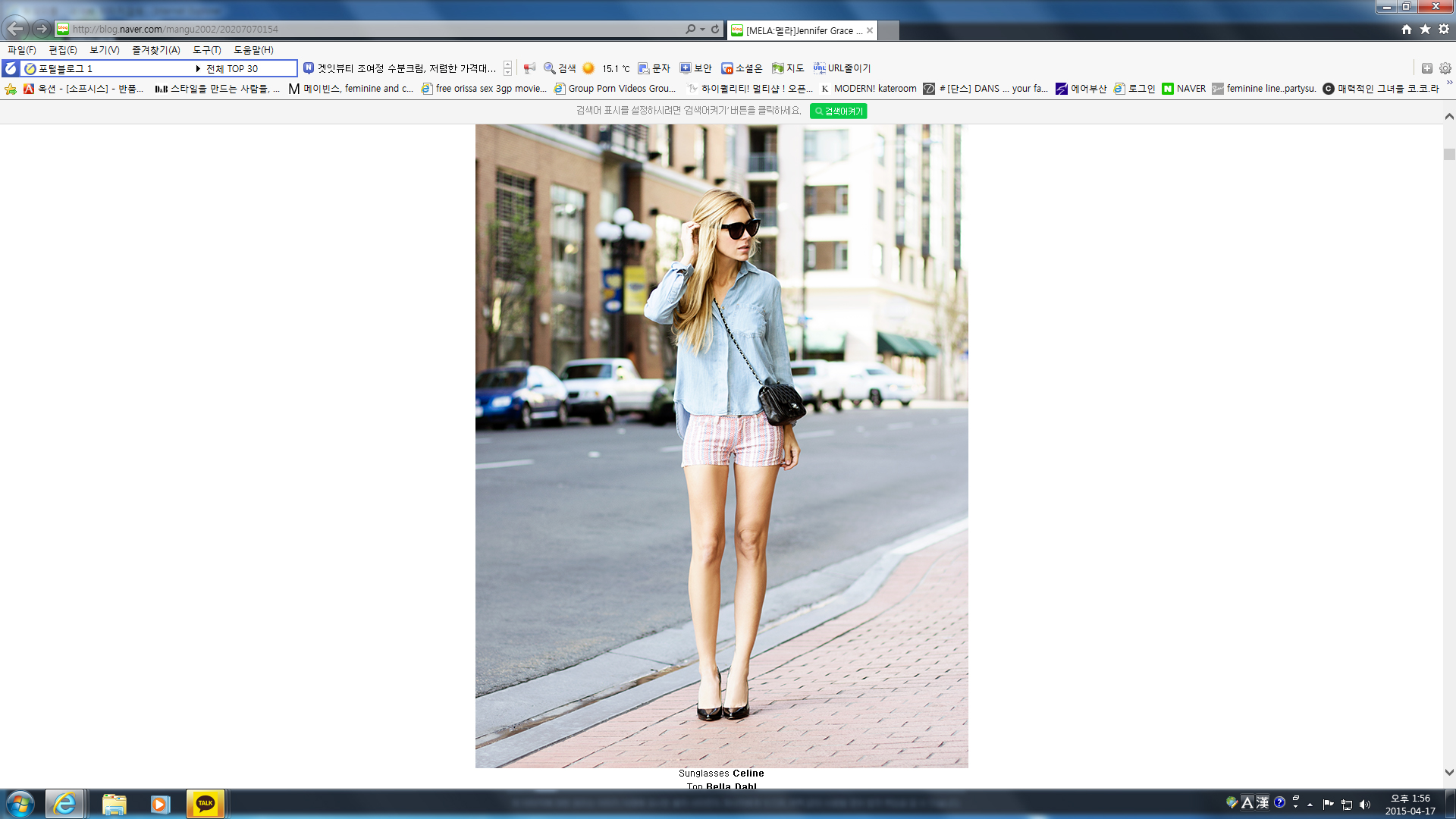This screenshot has width=1456, height=819.
Task: Open the 겟잇뷰티 수분크림 headline link
Action: point(400,68)
